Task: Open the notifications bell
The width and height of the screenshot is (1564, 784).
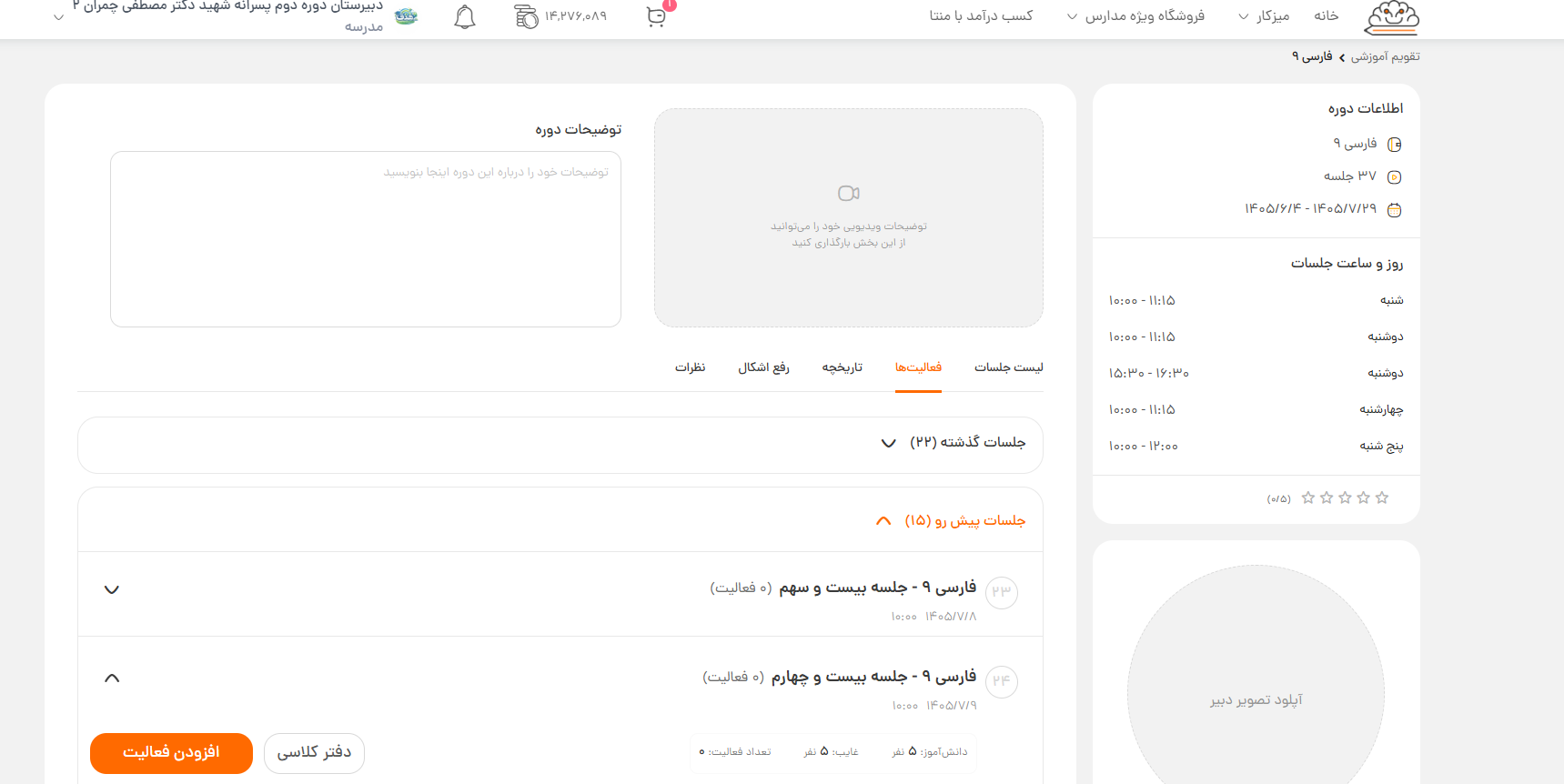Action: (x=465, y=16)
